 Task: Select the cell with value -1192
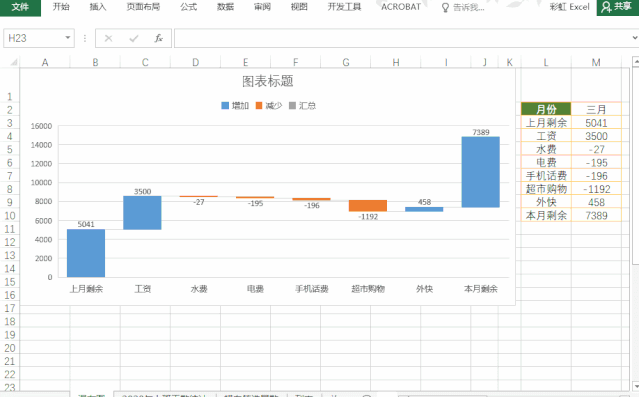[x=596, y=189]
